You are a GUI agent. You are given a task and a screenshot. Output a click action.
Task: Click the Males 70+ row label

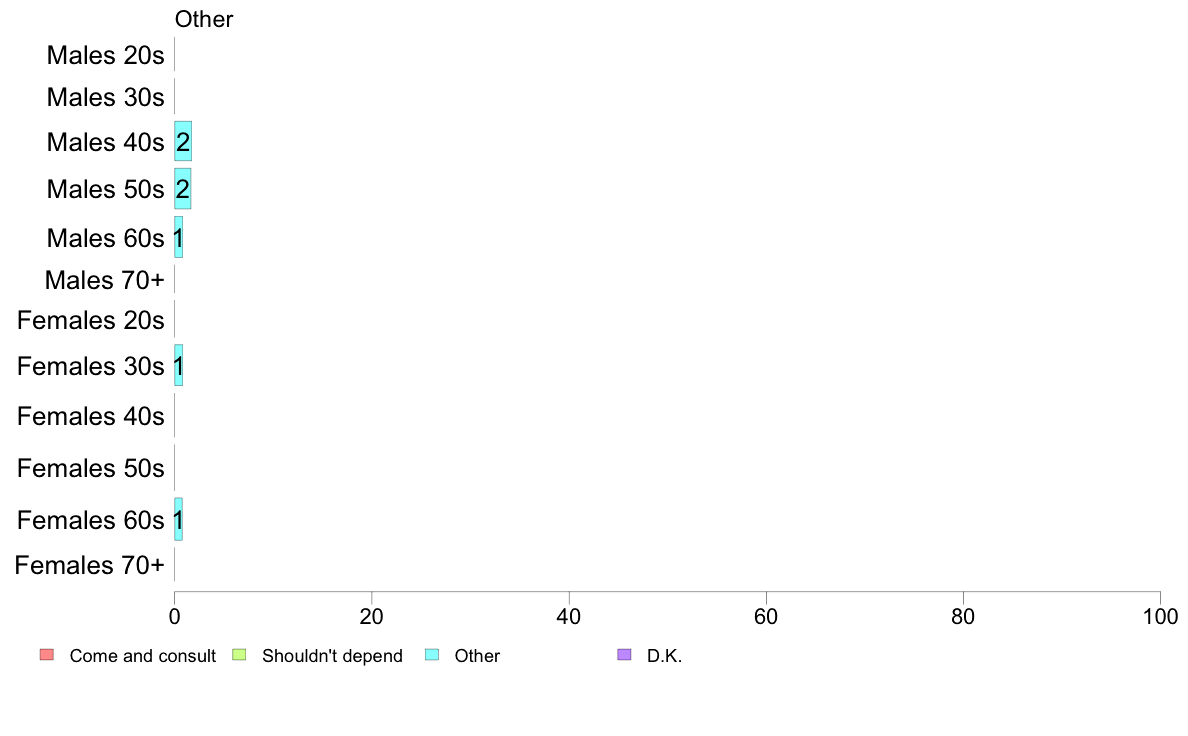tap(105, 280)
